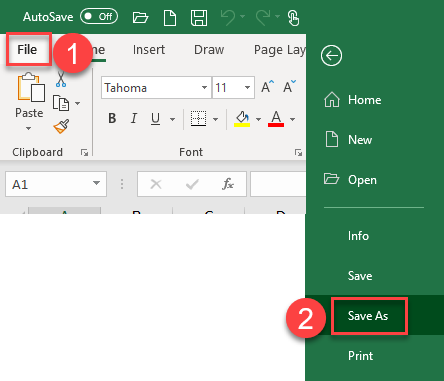
Task: Select Save As in the backstage menu
Action: pyautogui.click(x=368, y=316)
